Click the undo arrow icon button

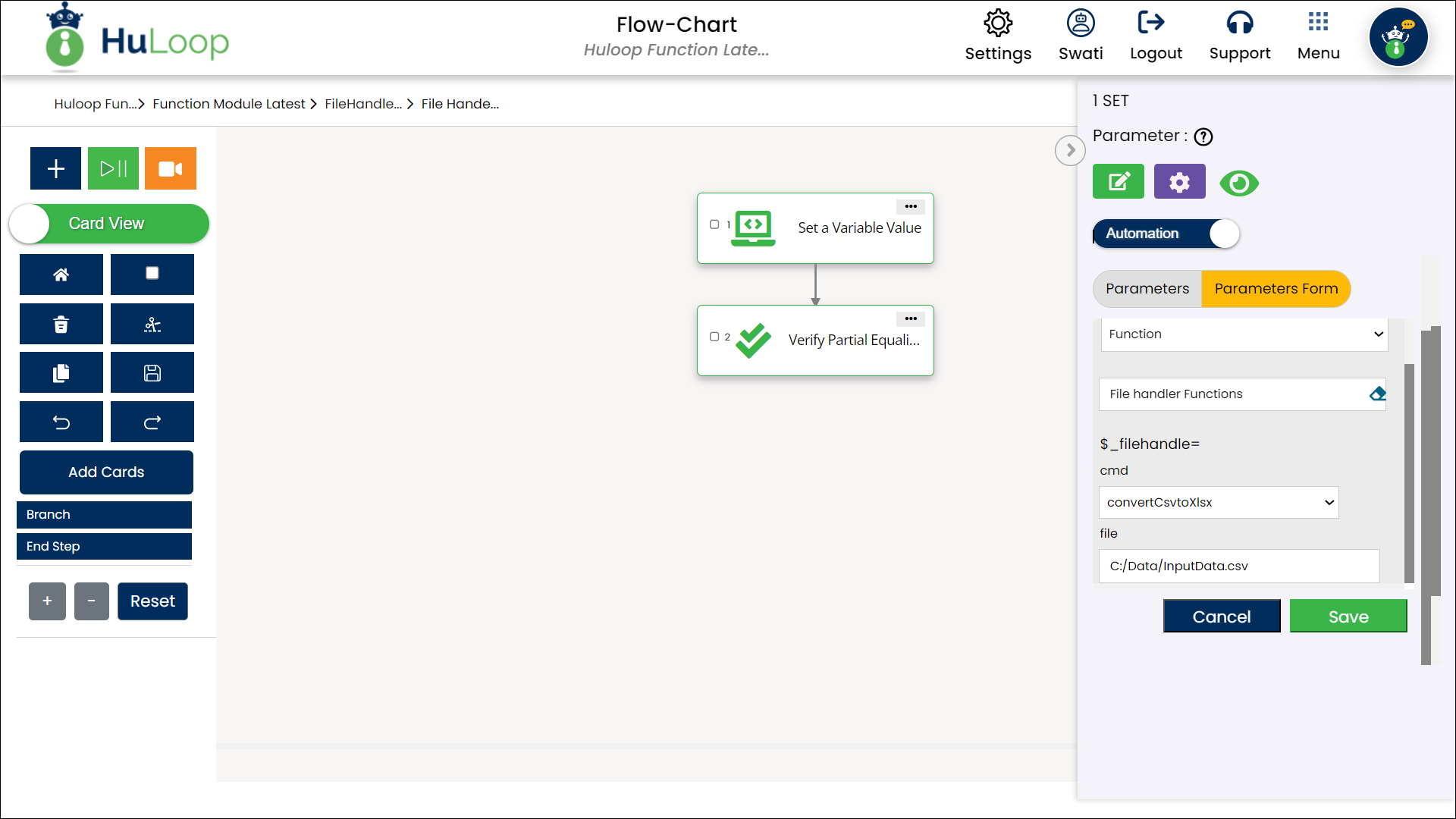61,422
